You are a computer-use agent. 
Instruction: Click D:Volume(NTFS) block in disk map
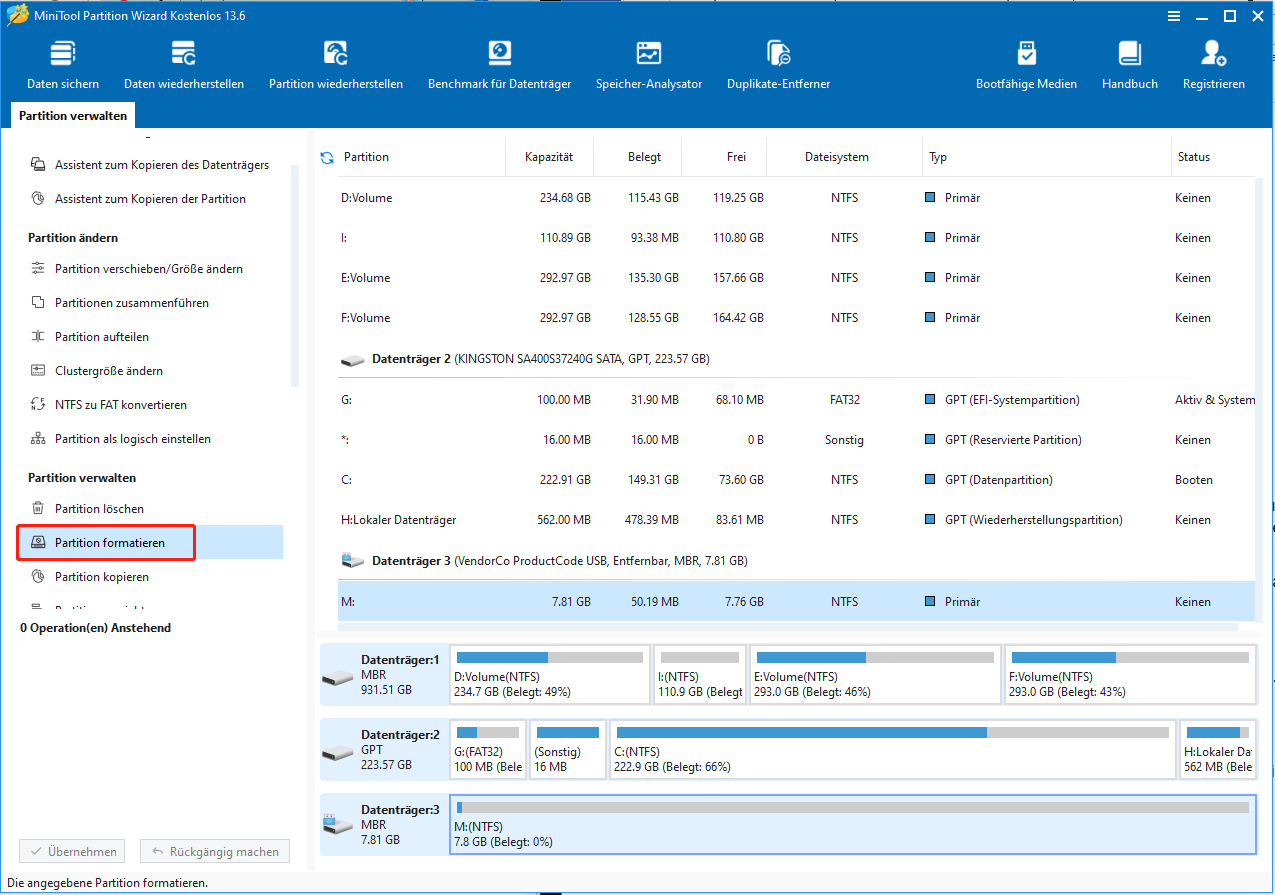click(549, 675)
